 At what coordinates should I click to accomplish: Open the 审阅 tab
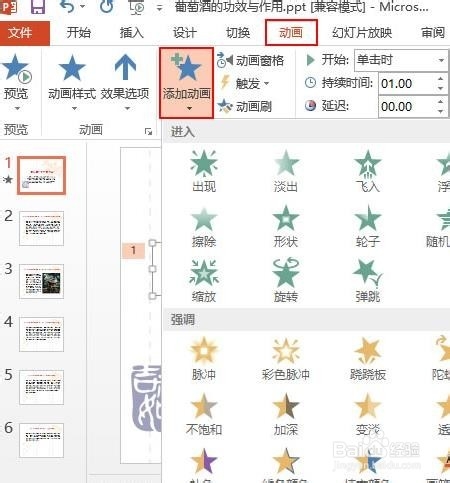(433, 33)
